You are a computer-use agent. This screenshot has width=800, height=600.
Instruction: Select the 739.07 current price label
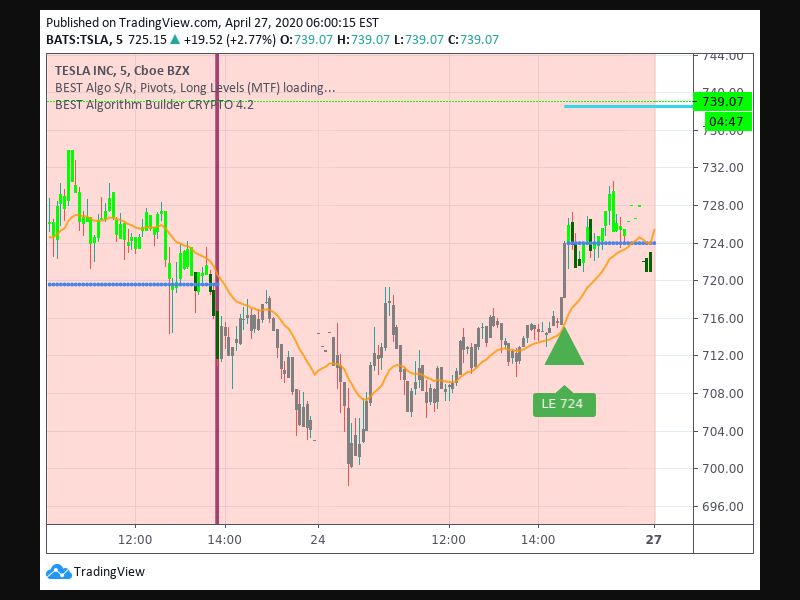(x=722, y=102)
